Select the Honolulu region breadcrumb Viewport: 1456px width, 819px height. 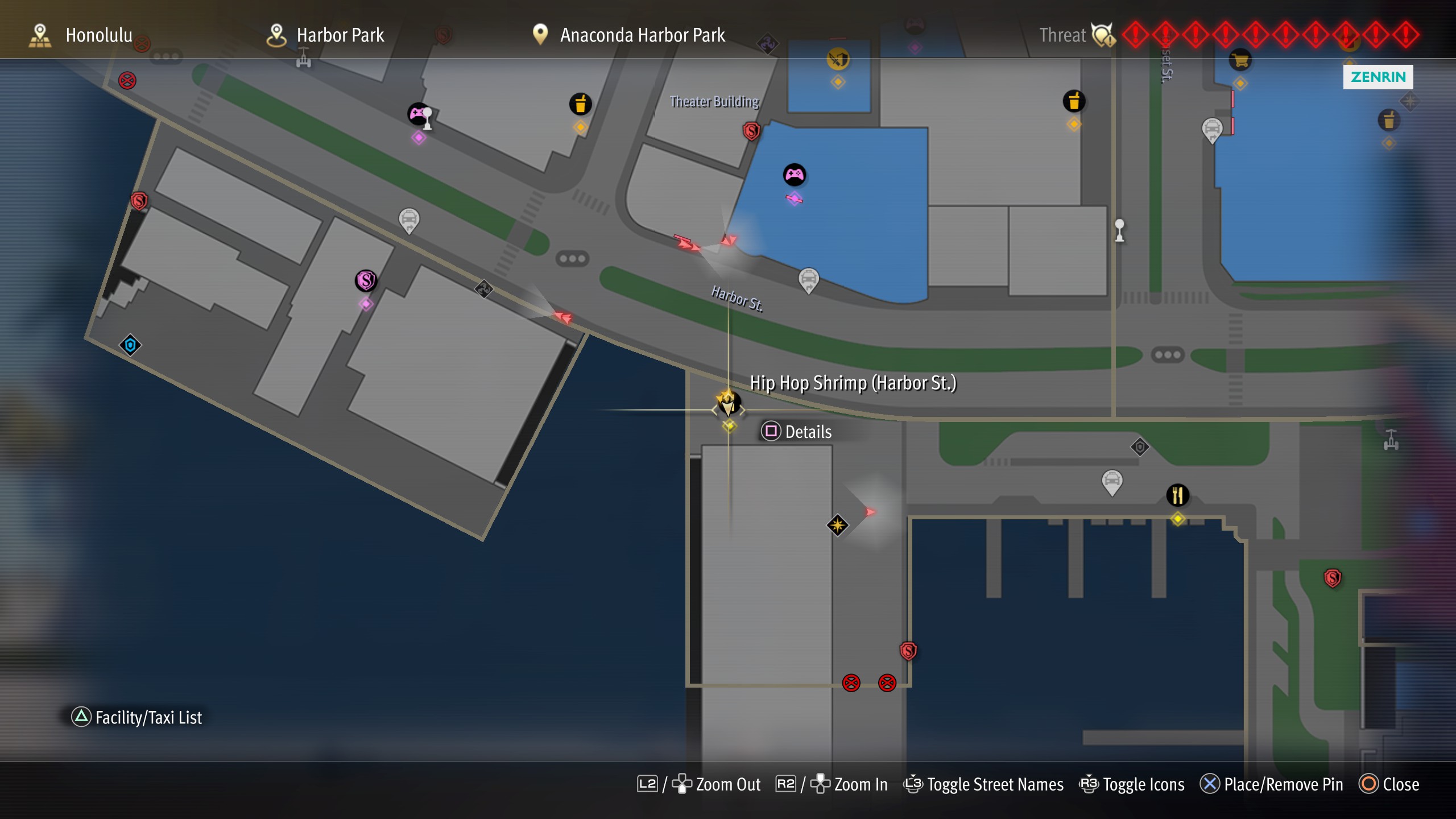tap(80, 35)
